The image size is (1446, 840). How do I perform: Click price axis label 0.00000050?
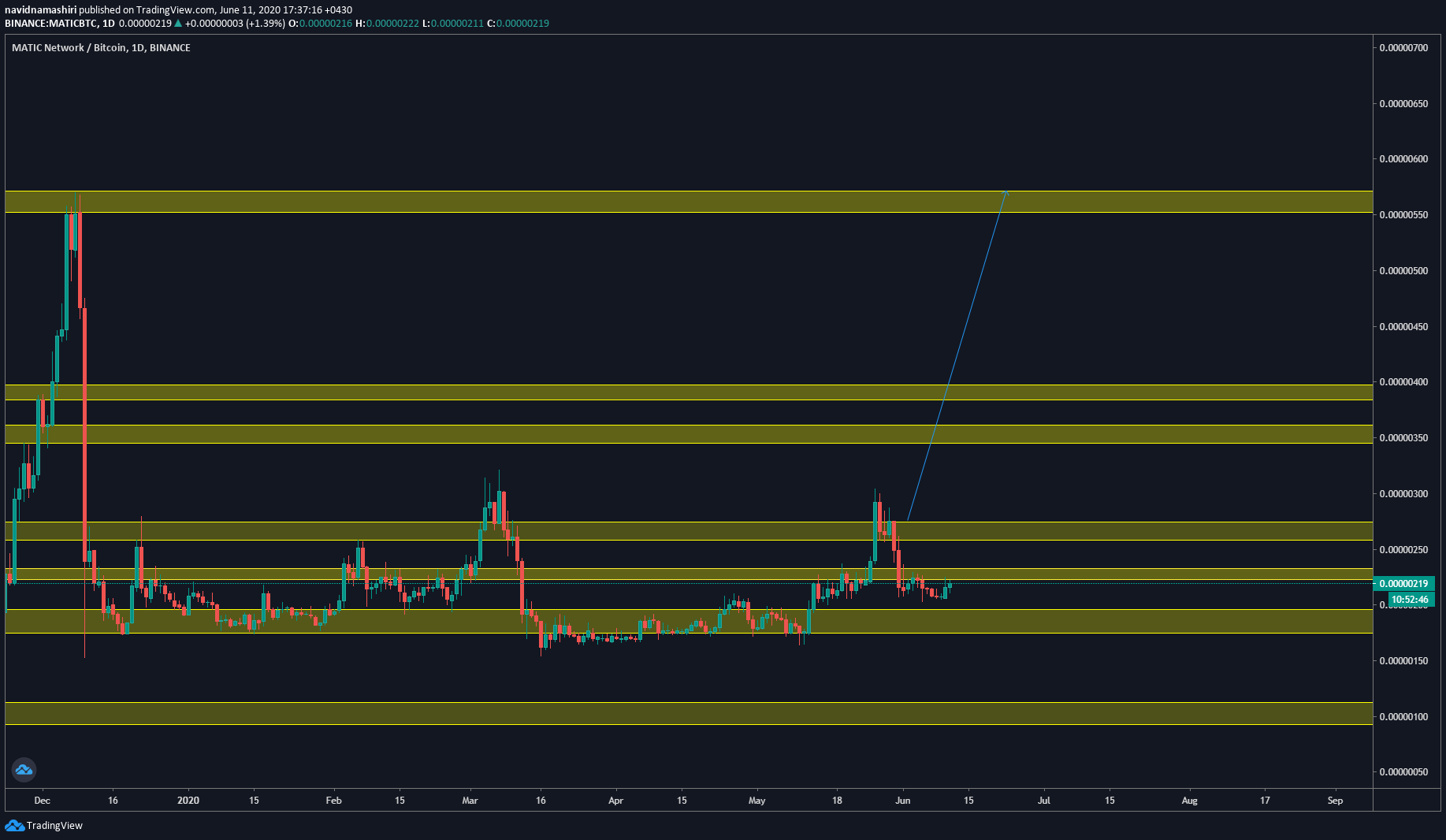pos(1403,772)
